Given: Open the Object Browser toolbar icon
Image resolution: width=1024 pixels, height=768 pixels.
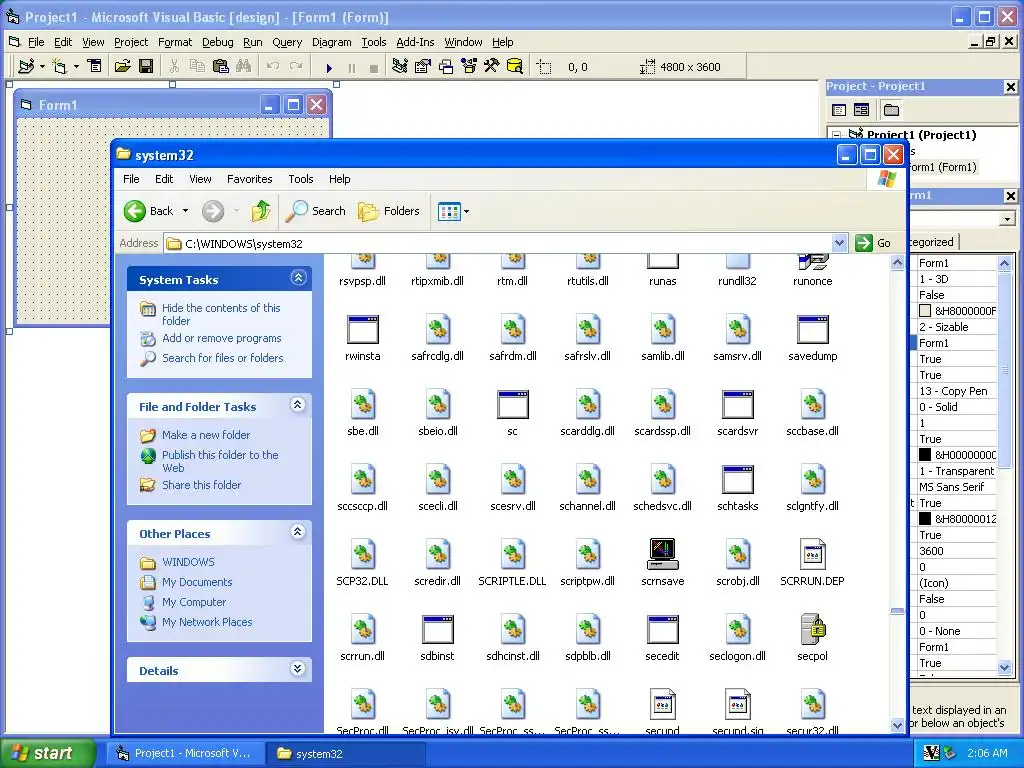Looking at the screenshot, I should (468, 66).
